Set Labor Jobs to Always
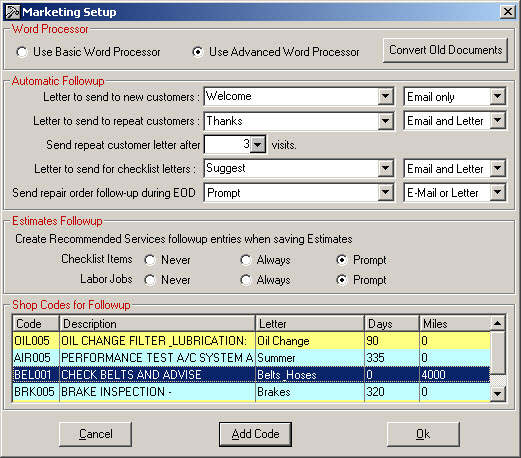The image size is (521, 458). pos(246,280)
